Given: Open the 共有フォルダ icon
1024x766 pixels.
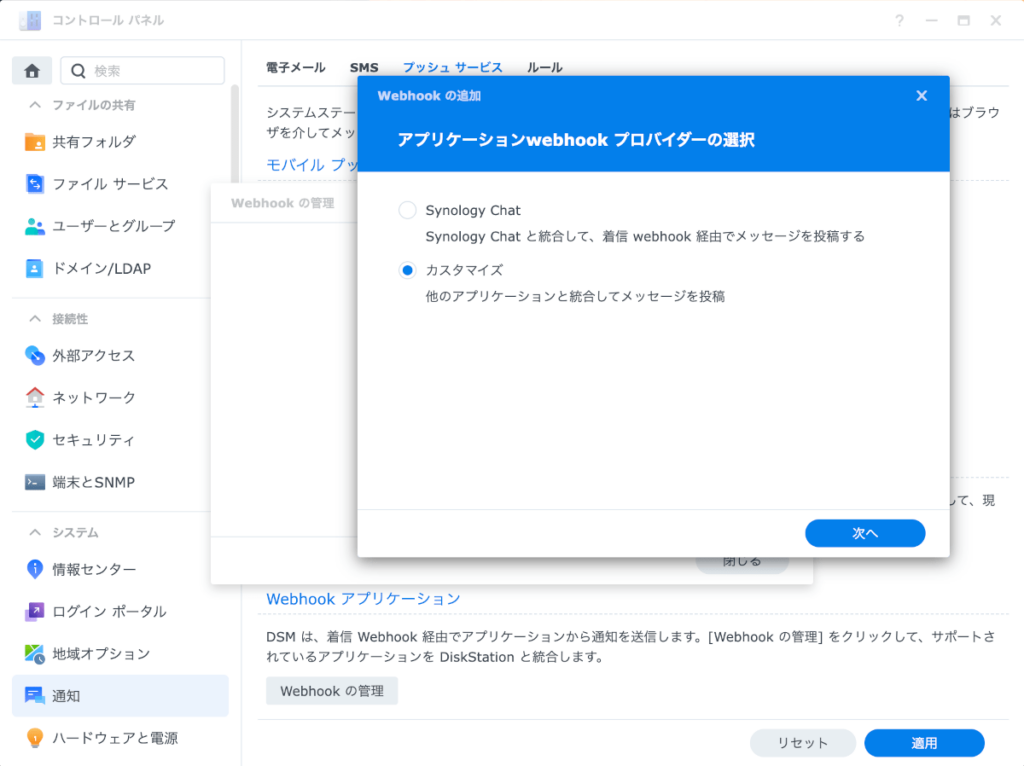Looking at the screenshot, I should [x=35, y=142].
